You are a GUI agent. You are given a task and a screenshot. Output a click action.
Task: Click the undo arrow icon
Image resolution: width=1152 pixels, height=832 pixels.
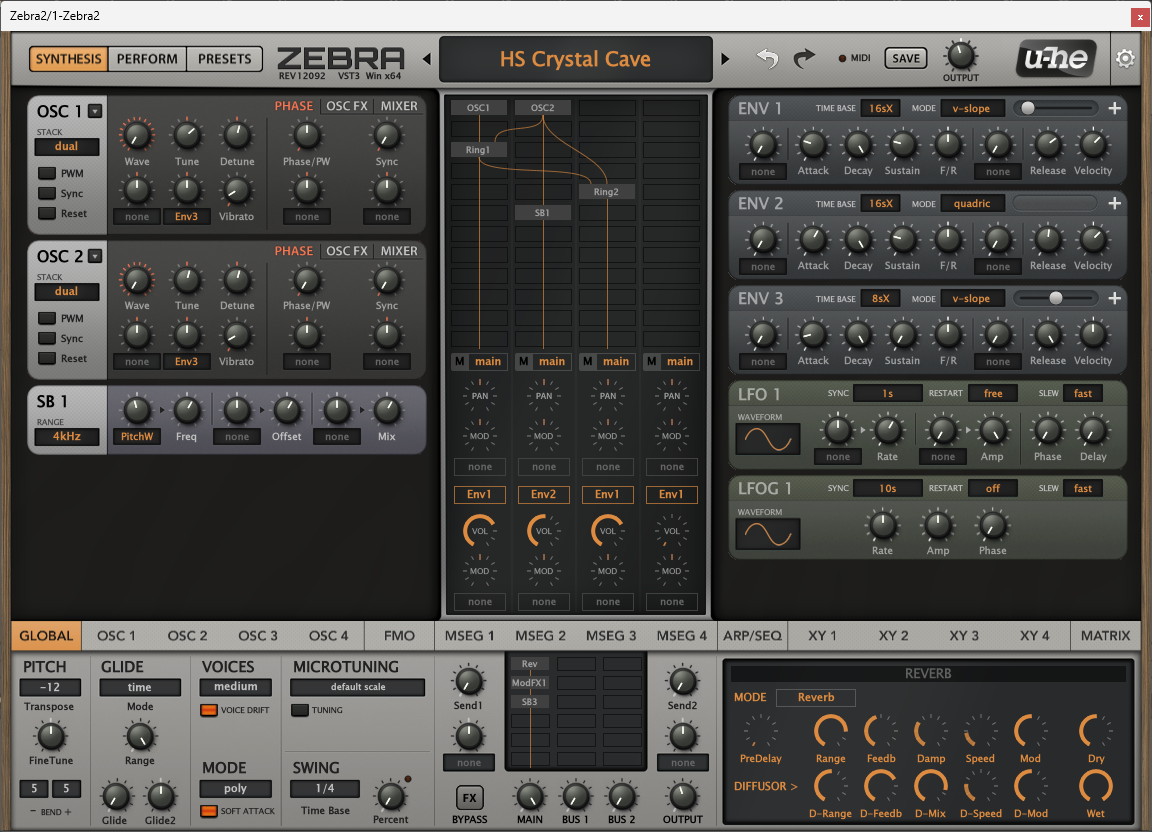(x=767, y=59)
